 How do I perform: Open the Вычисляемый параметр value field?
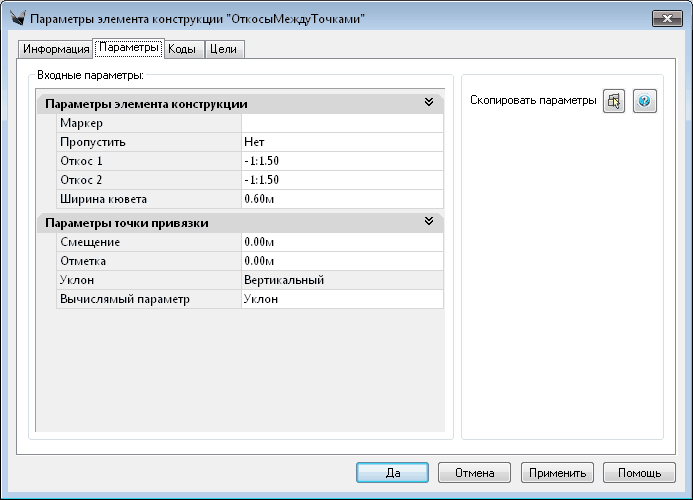click(341, 299)
